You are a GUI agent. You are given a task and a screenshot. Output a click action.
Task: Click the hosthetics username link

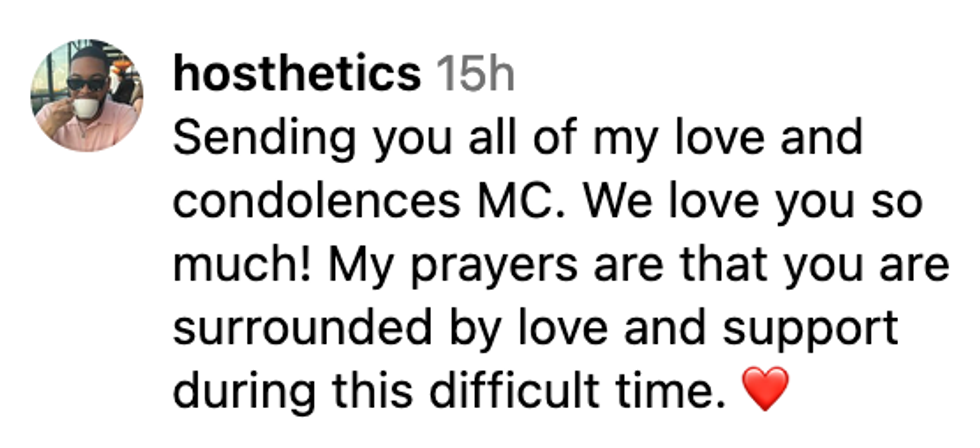point(296,74)
